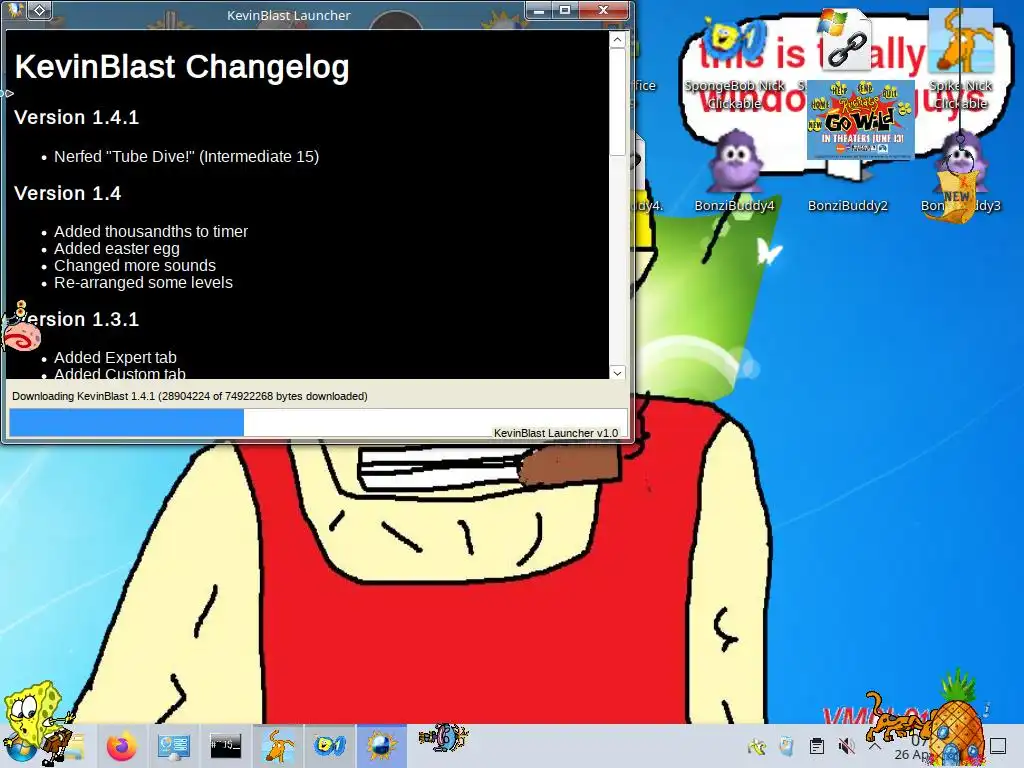
Task: Click the Version 1.4.1 heading
Action: (76, 118)
